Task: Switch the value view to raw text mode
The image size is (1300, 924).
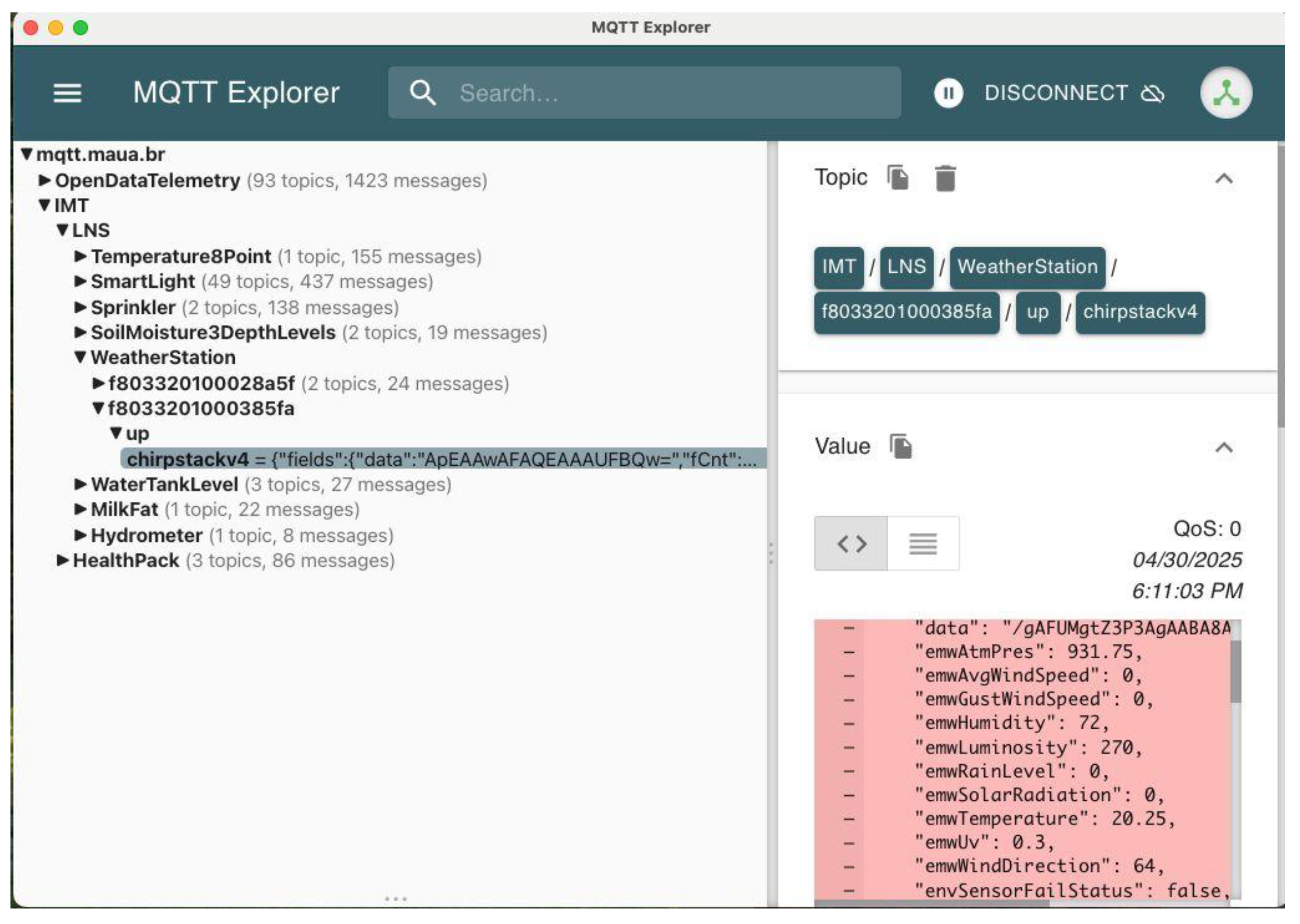Action: click(923, 544)
